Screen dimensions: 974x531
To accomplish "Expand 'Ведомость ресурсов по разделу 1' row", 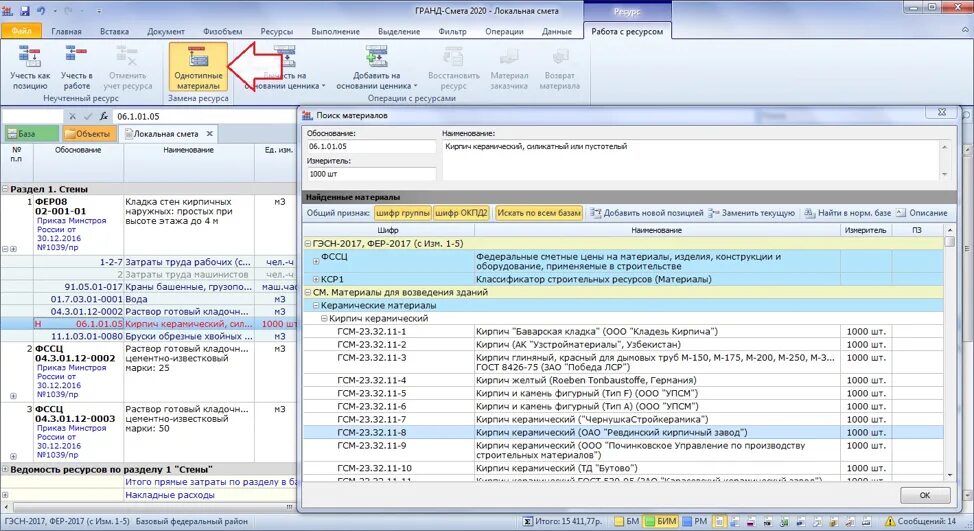I will (5, 469).
